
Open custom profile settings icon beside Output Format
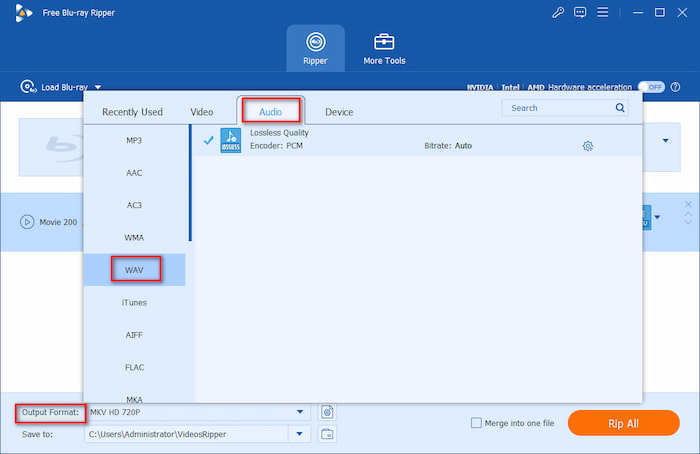point(327,412)
